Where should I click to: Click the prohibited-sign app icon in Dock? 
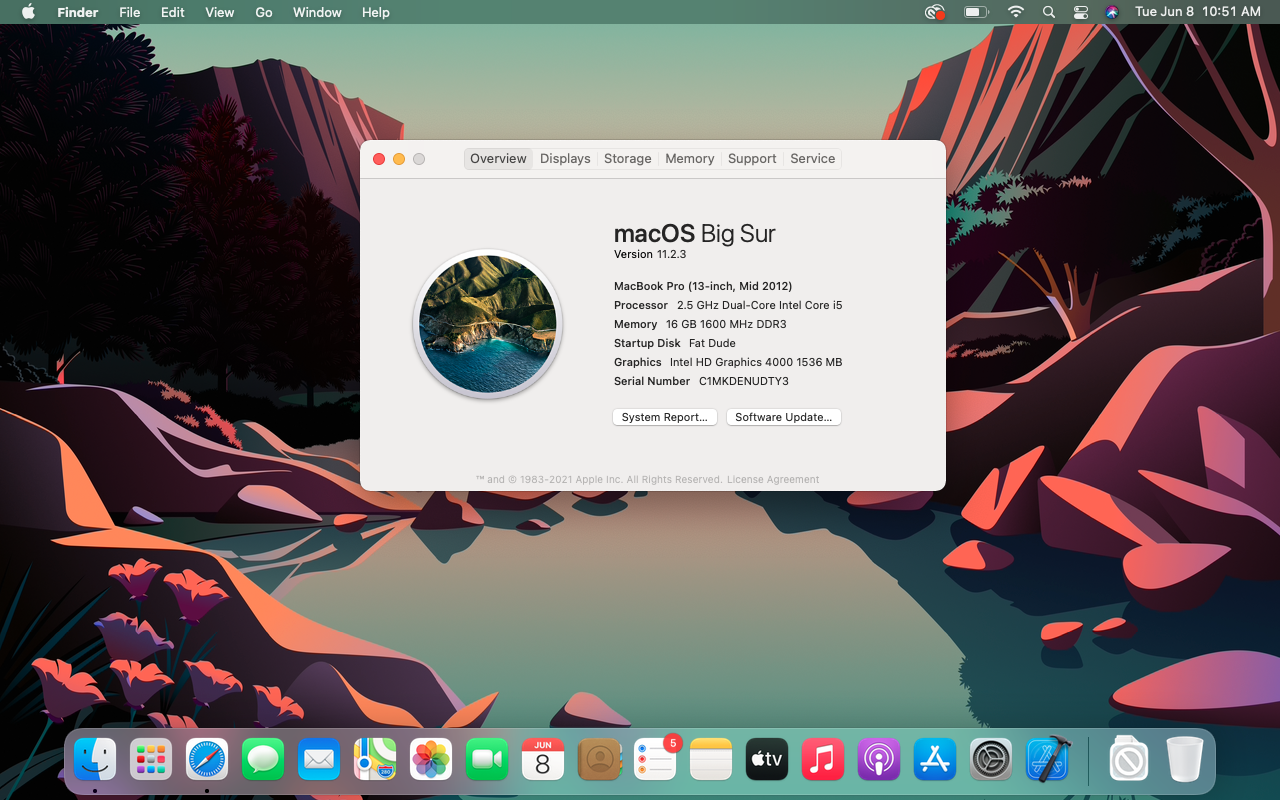1129,760
